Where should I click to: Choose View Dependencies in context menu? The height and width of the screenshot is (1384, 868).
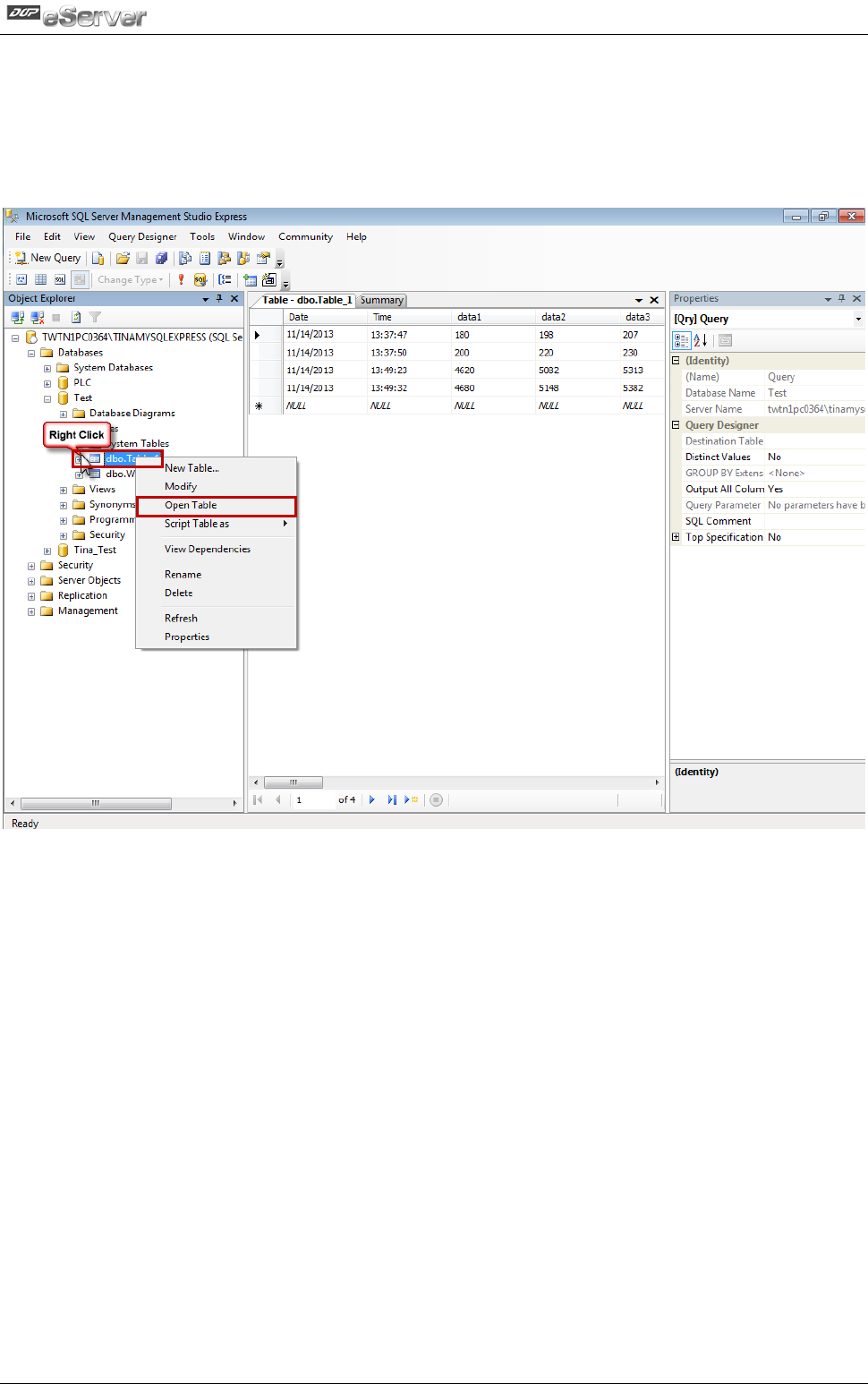pyautogui.click(x=216, y=550)
